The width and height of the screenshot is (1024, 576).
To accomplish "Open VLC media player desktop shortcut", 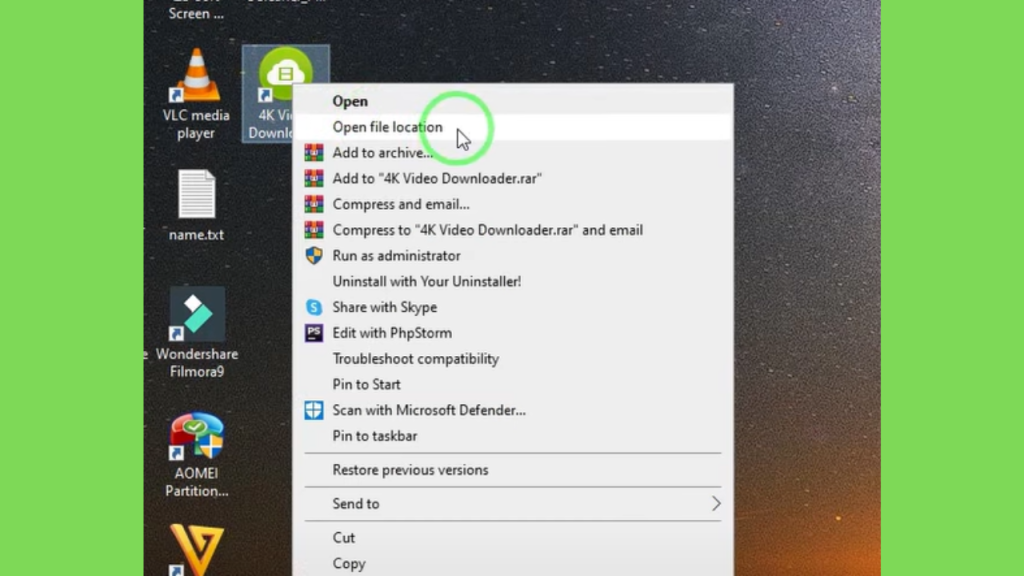I will coord(196,93).
